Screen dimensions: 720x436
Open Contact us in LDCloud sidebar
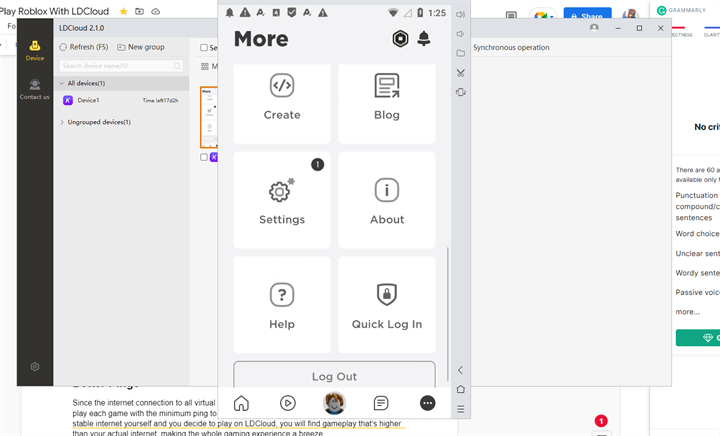[x=34, y=89]
